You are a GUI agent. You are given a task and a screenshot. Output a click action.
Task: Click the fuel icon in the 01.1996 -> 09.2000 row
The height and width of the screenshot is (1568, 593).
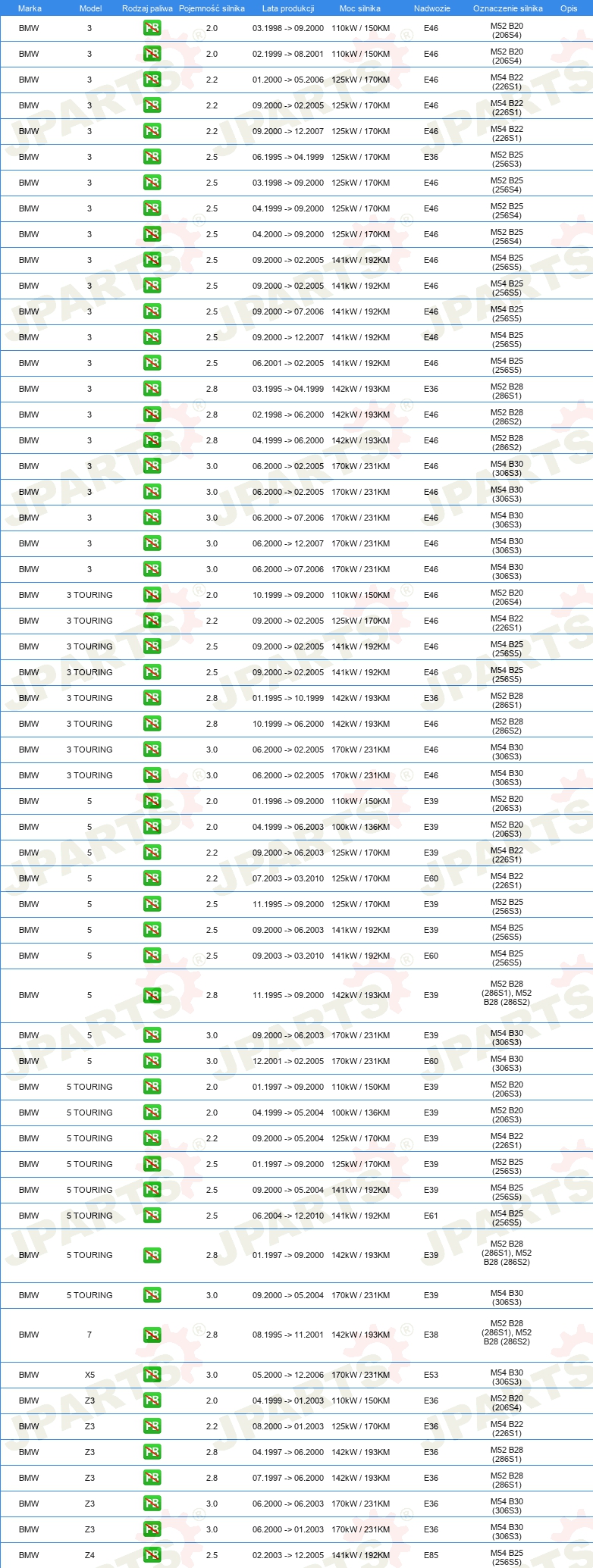coord(152,801)
